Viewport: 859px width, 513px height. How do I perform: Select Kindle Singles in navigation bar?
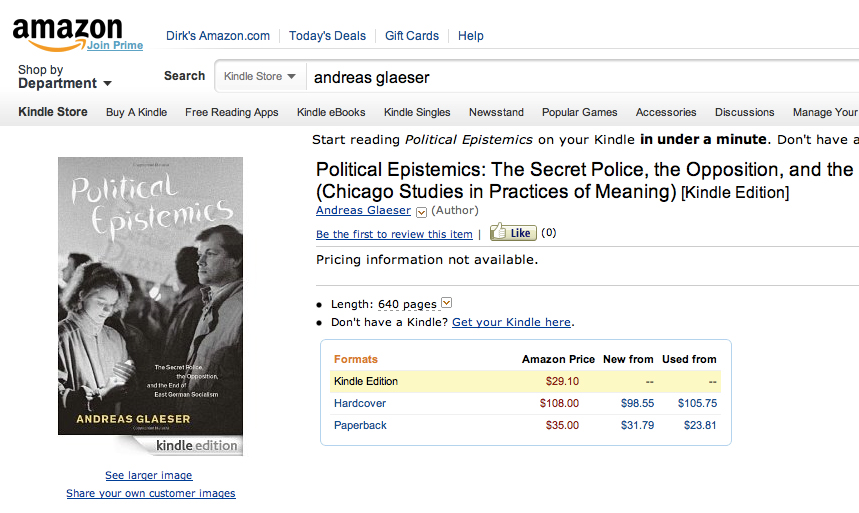pyautogui.click(x=417, y=112)
